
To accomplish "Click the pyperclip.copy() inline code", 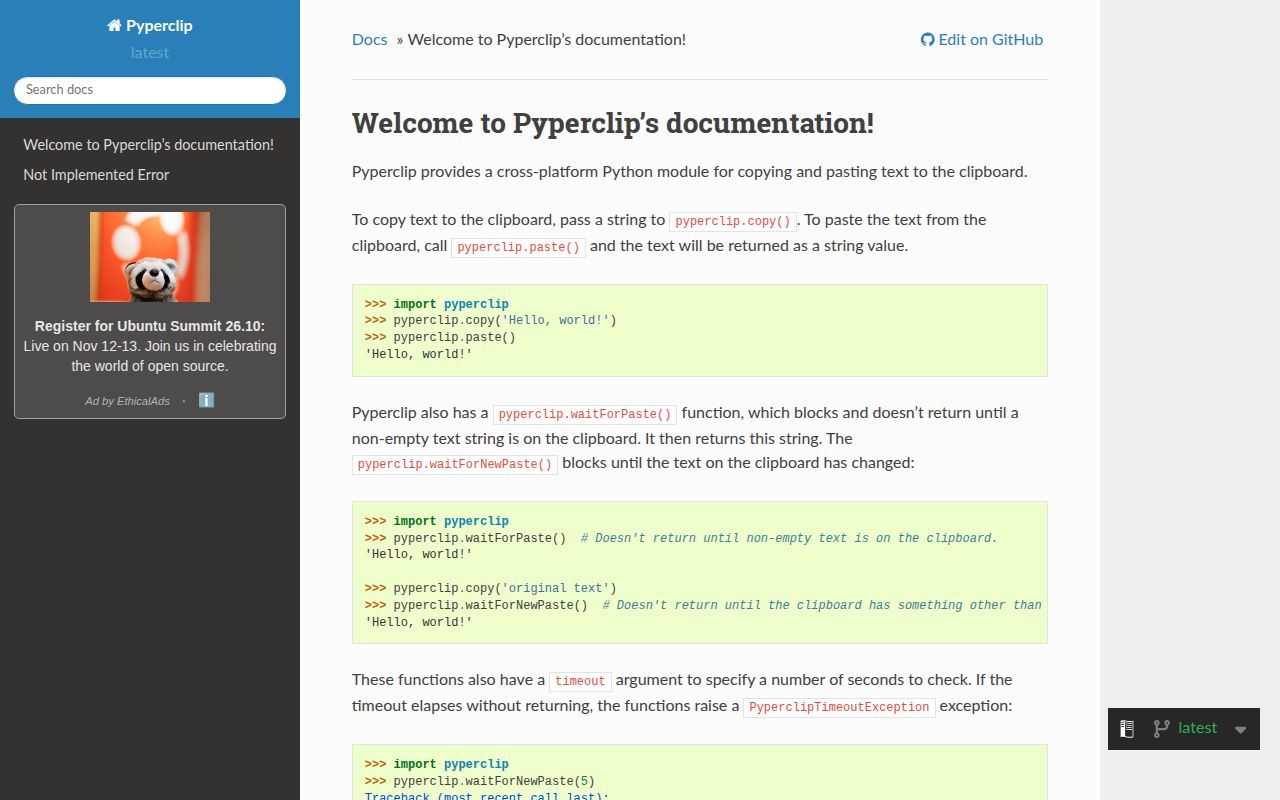I will click(x=733, y=221).
